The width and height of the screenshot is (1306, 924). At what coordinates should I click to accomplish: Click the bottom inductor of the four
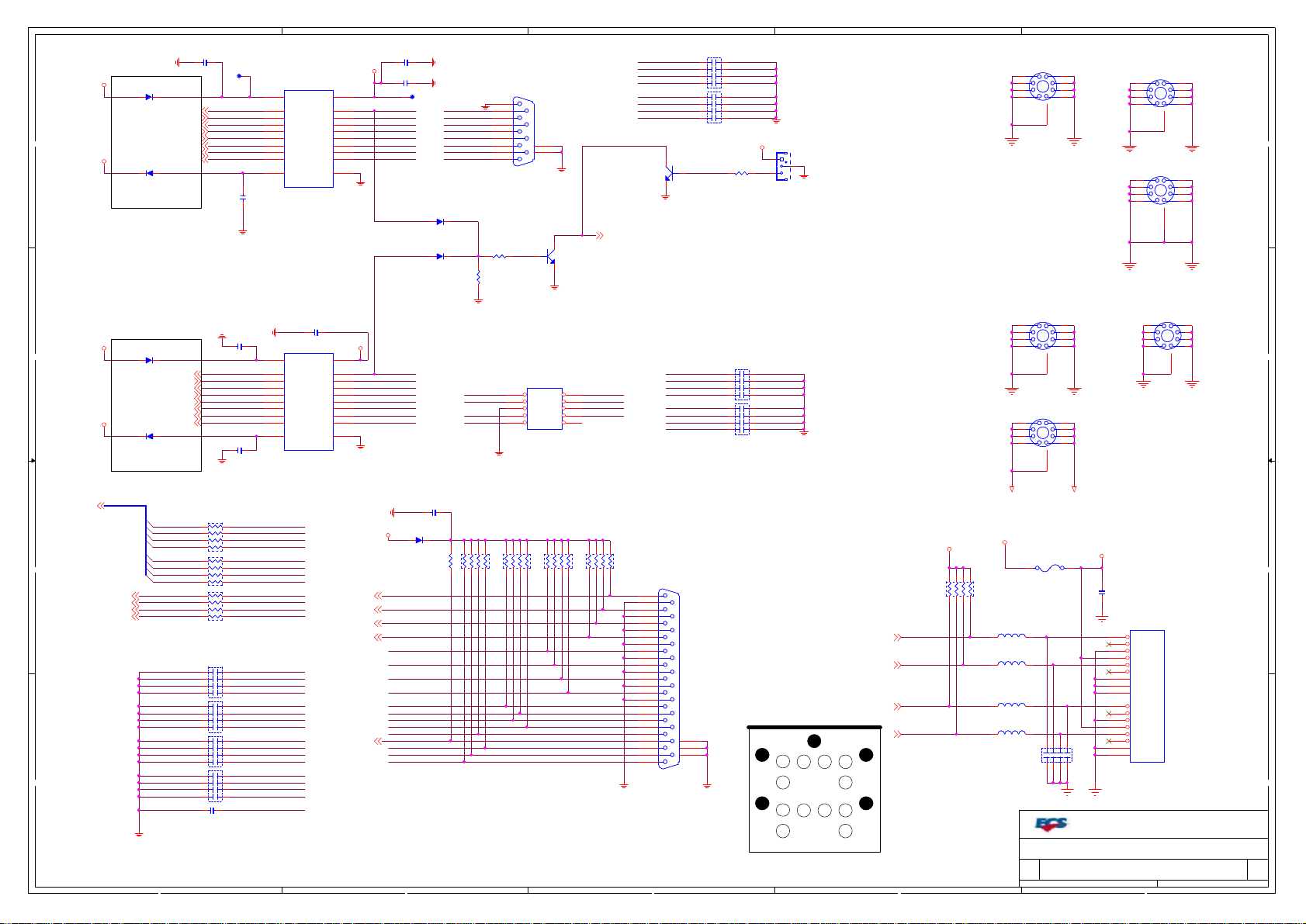(x=1011, y=732)
